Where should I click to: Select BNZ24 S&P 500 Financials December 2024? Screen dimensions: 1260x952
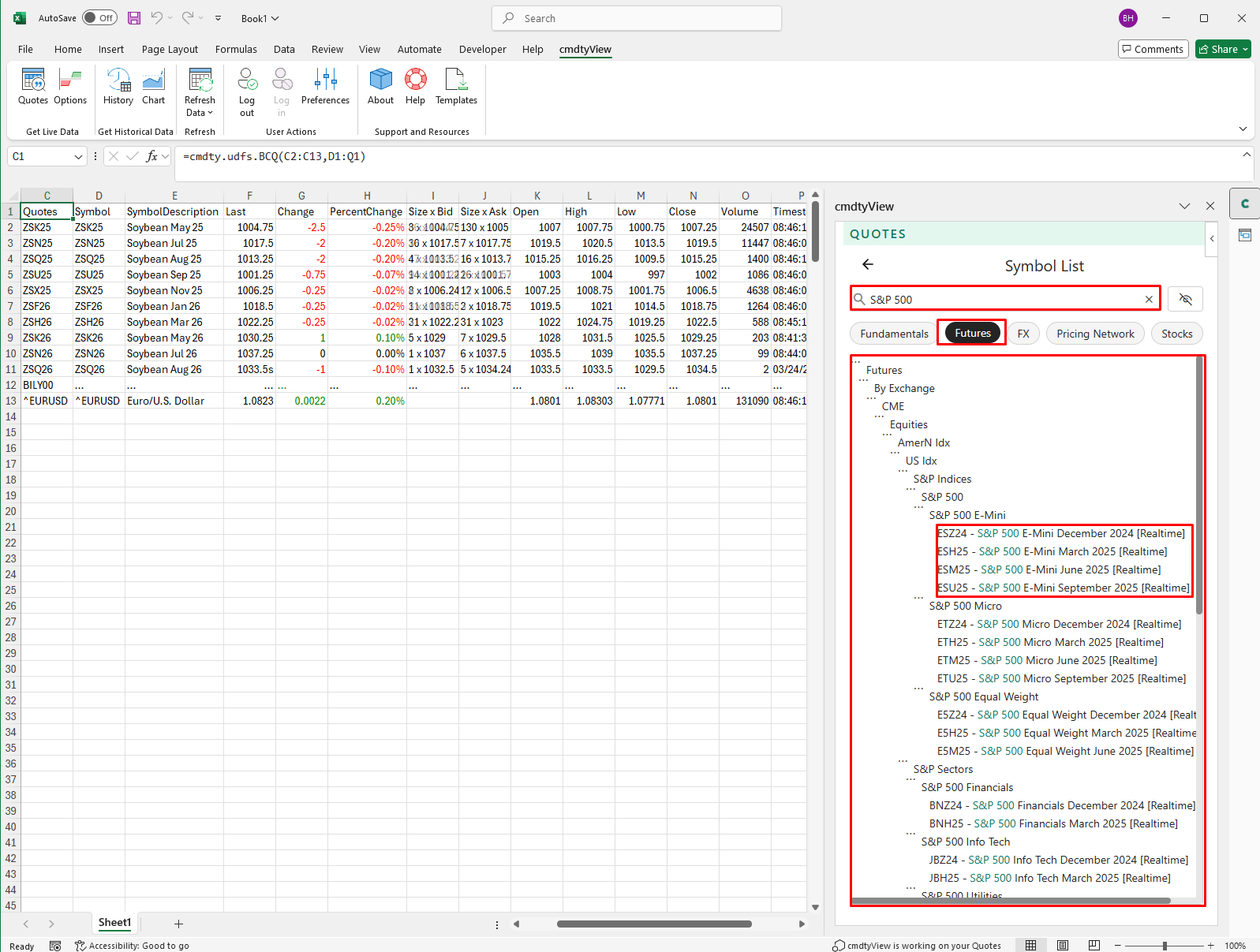tap(1062, 805)
